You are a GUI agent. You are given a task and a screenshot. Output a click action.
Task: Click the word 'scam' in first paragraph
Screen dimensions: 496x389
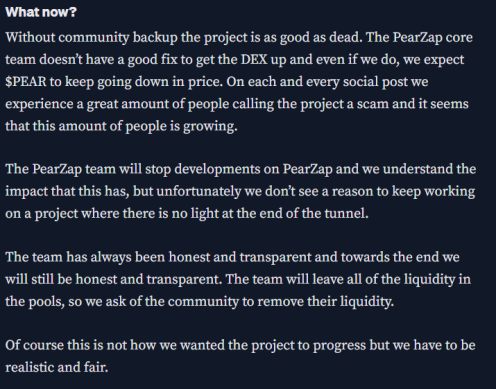click(x=373, y=104)
